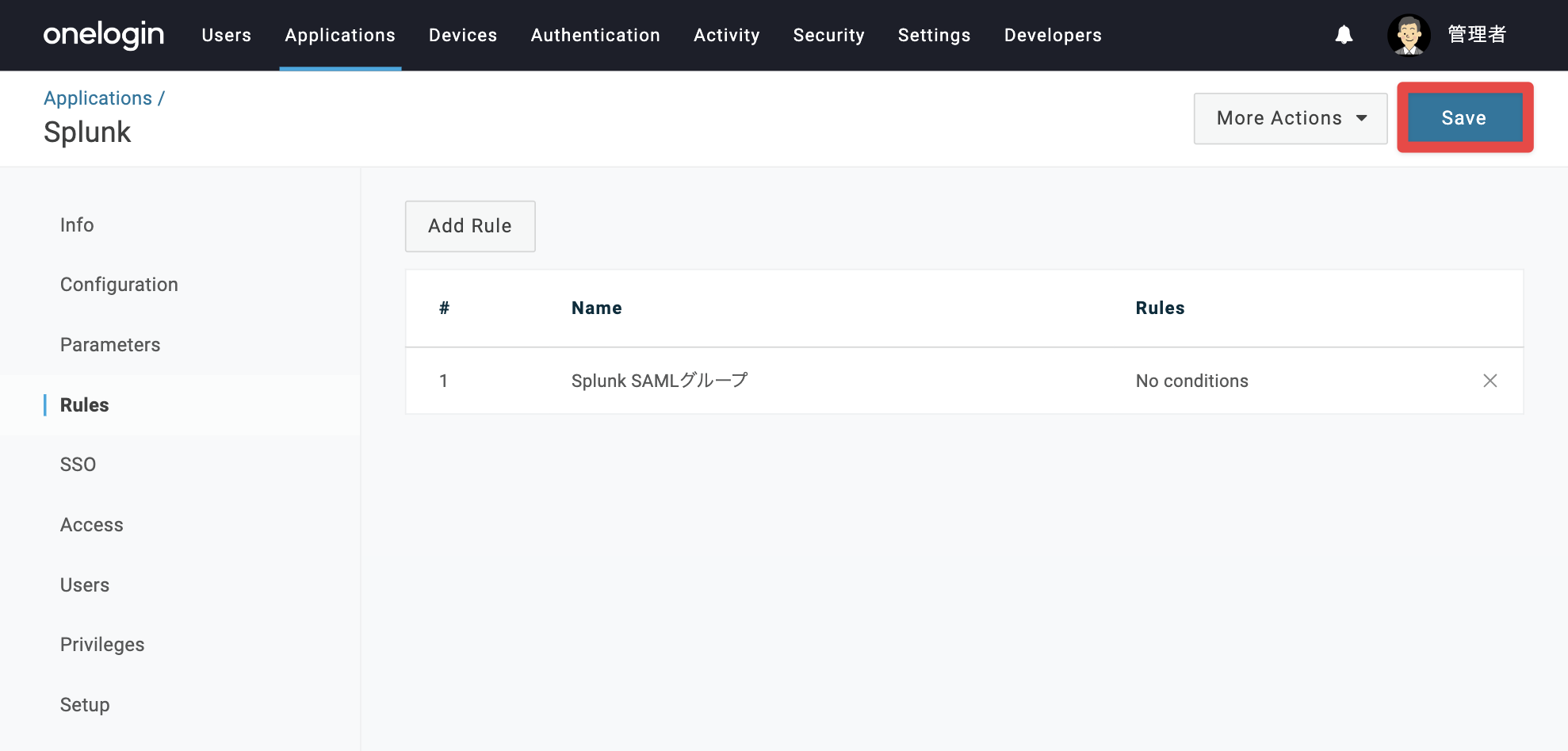Switch to the Access sidebar tab

92,525
